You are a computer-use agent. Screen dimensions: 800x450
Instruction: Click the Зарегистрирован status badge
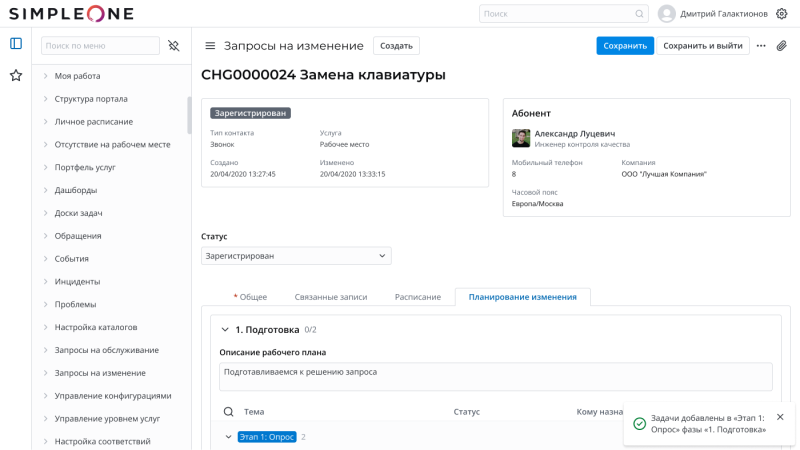(250, 113)
